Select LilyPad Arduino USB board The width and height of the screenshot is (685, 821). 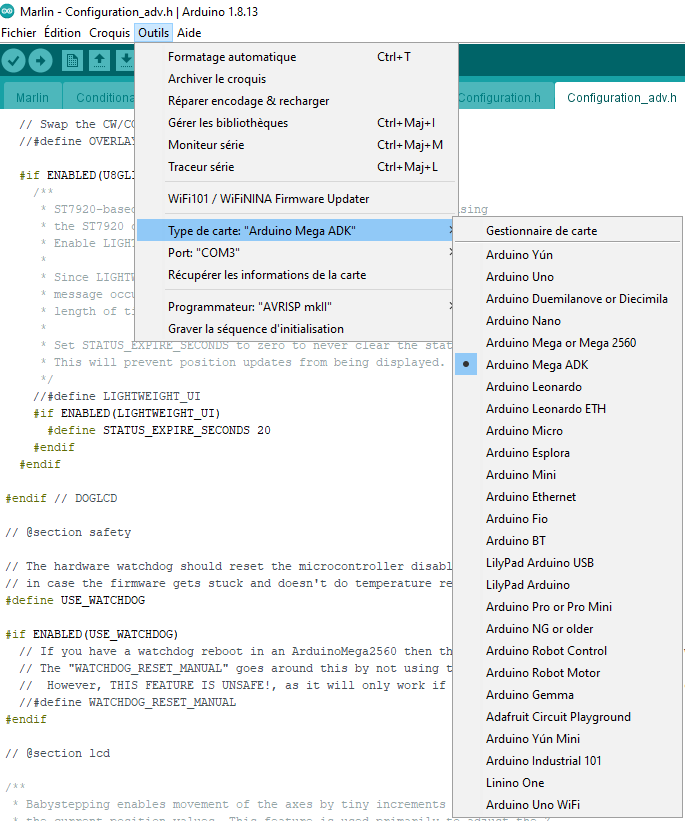tap(568, 563)
